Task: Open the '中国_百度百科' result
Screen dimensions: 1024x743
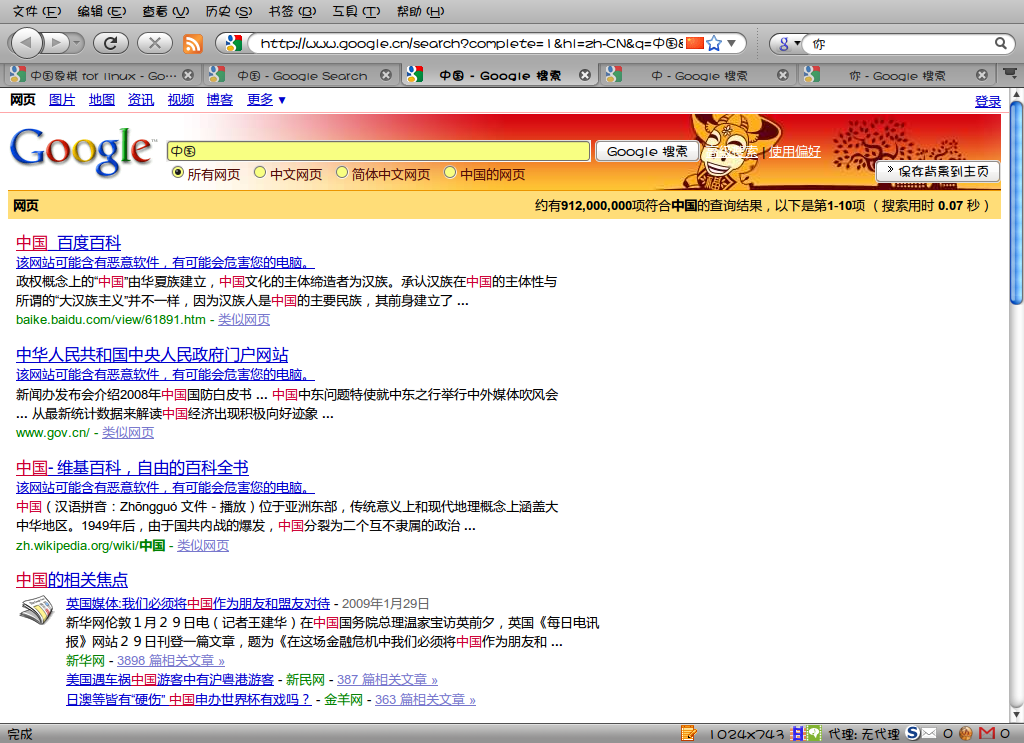Action: coord(69,243)
